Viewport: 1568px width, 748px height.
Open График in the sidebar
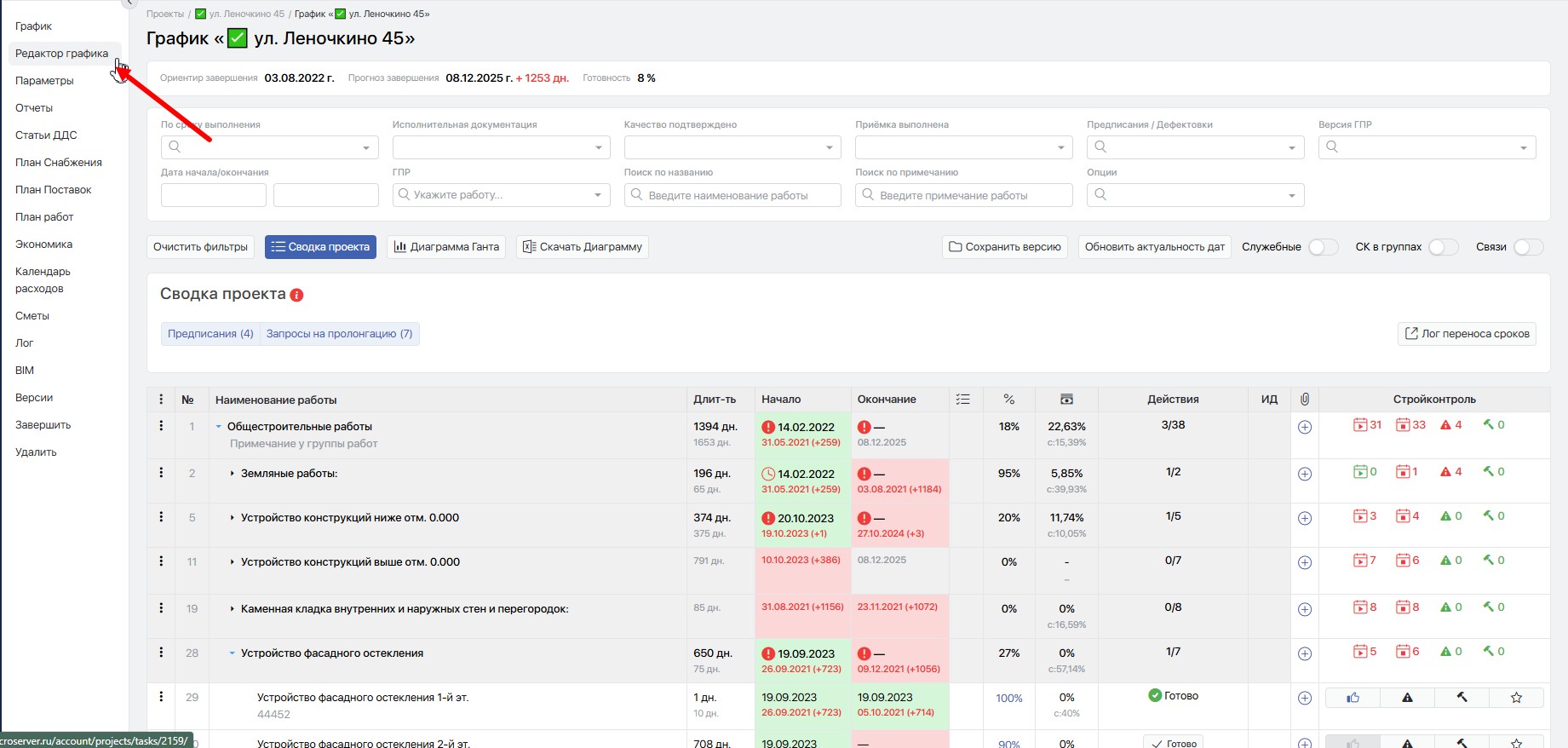click(33, 26)
